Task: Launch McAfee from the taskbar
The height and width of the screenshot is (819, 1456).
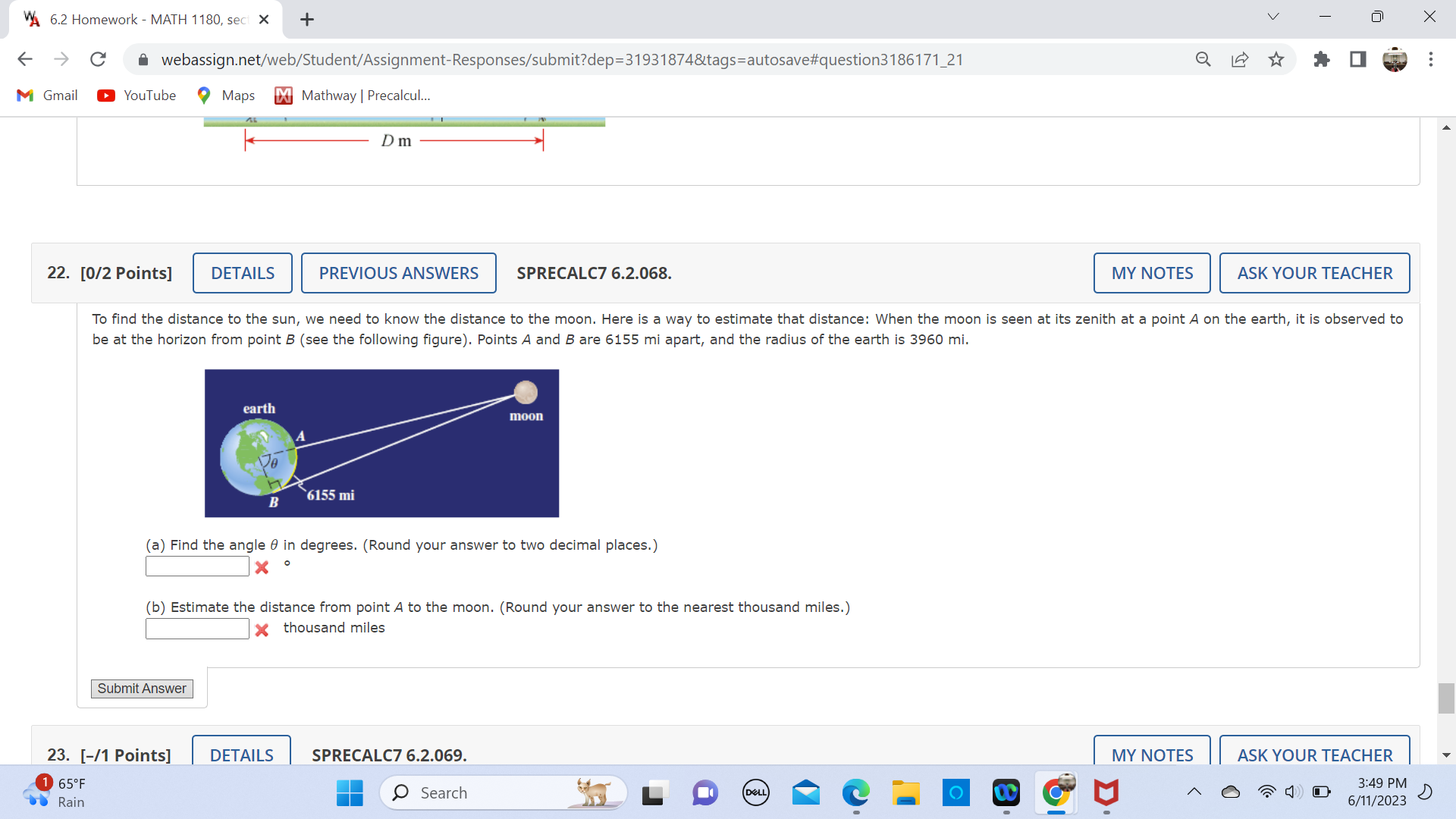Action: (1106, 793)
